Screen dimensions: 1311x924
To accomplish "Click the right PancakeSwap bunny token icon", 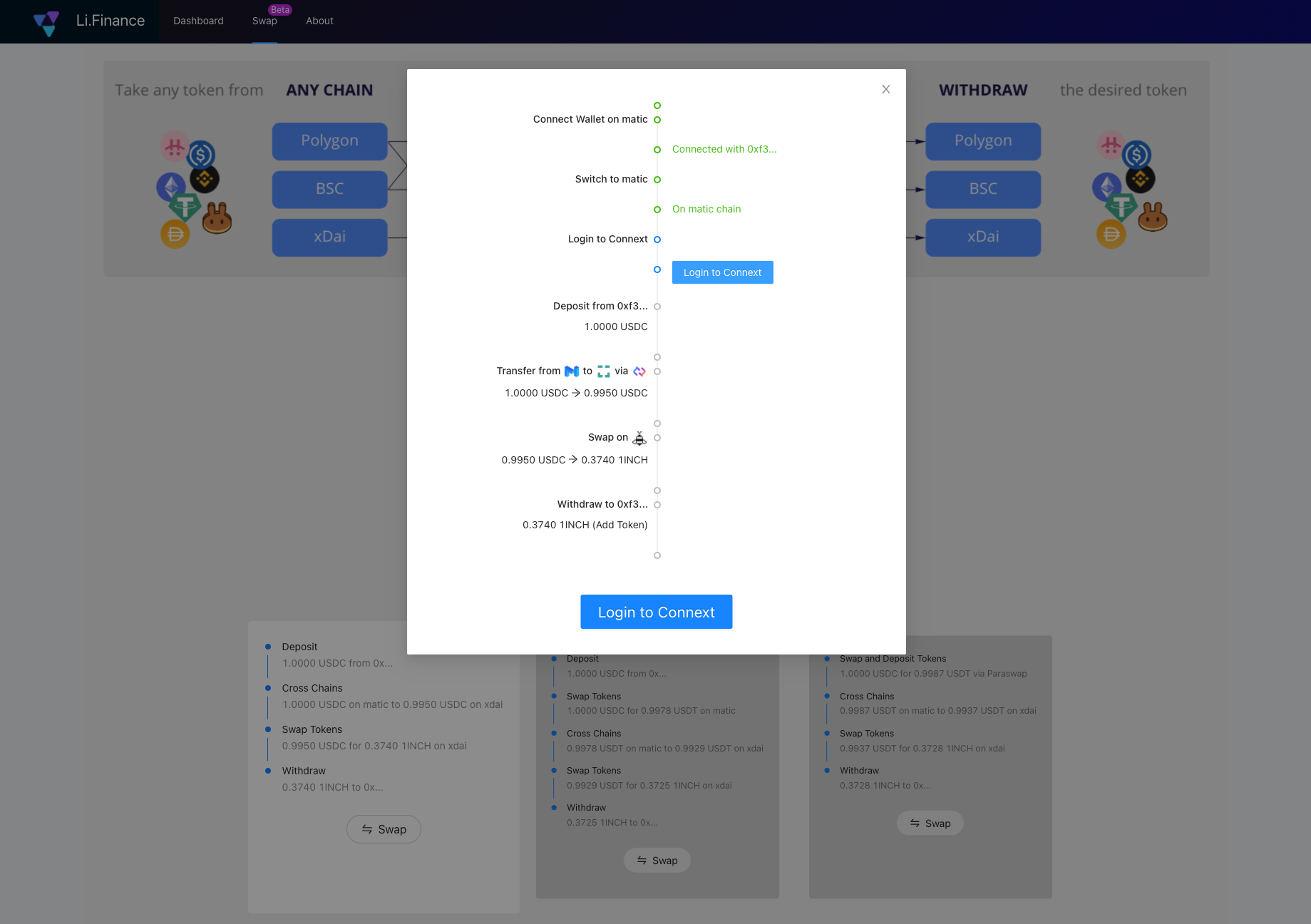I will 1153,218.
